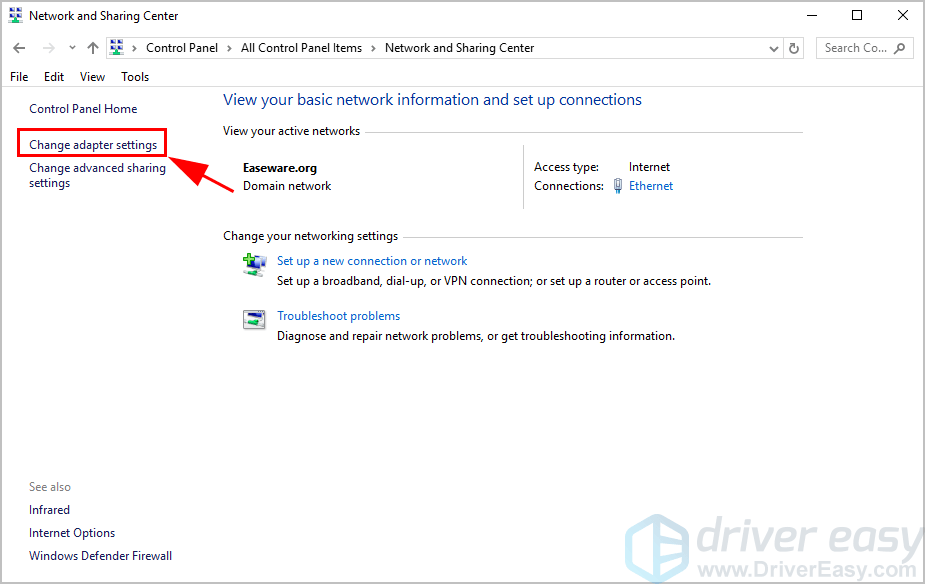Click the Ethernet plug icon
The image size is (925, 584).
[x=617, y=186]
